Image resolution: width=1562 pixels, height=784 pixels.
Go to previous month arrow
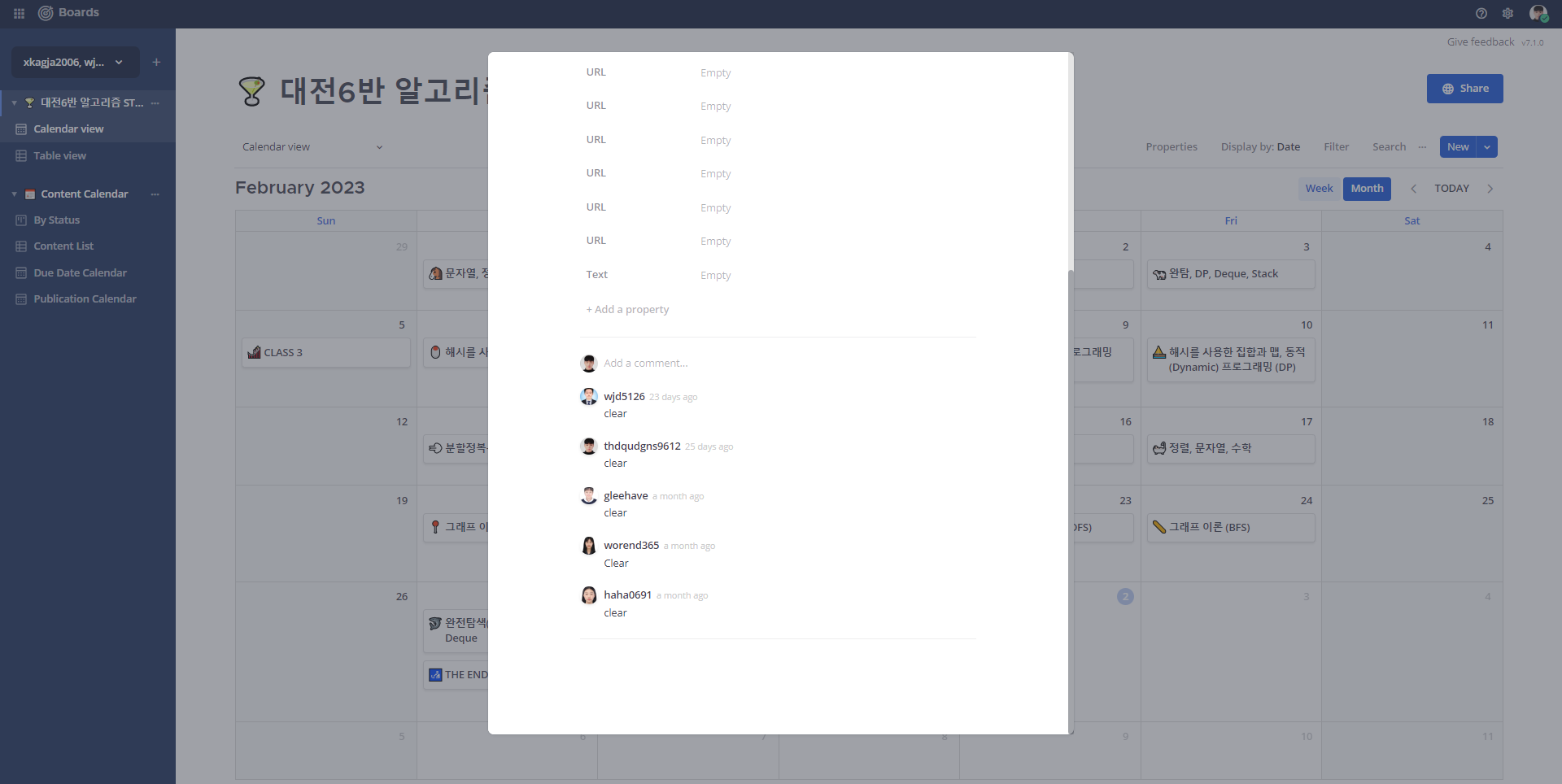1413,189
